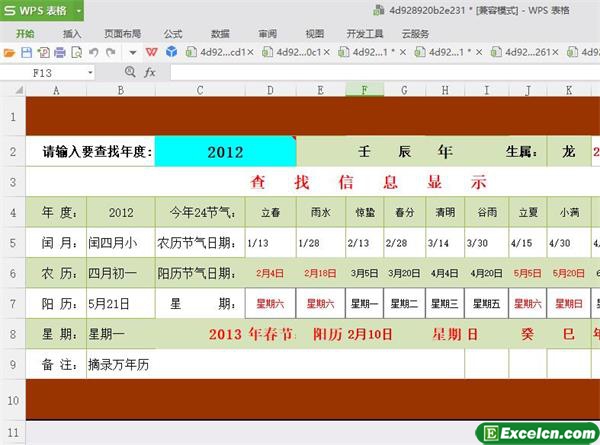
Task: Open the 云服务 ribbon tab
Action: point(415,34)
